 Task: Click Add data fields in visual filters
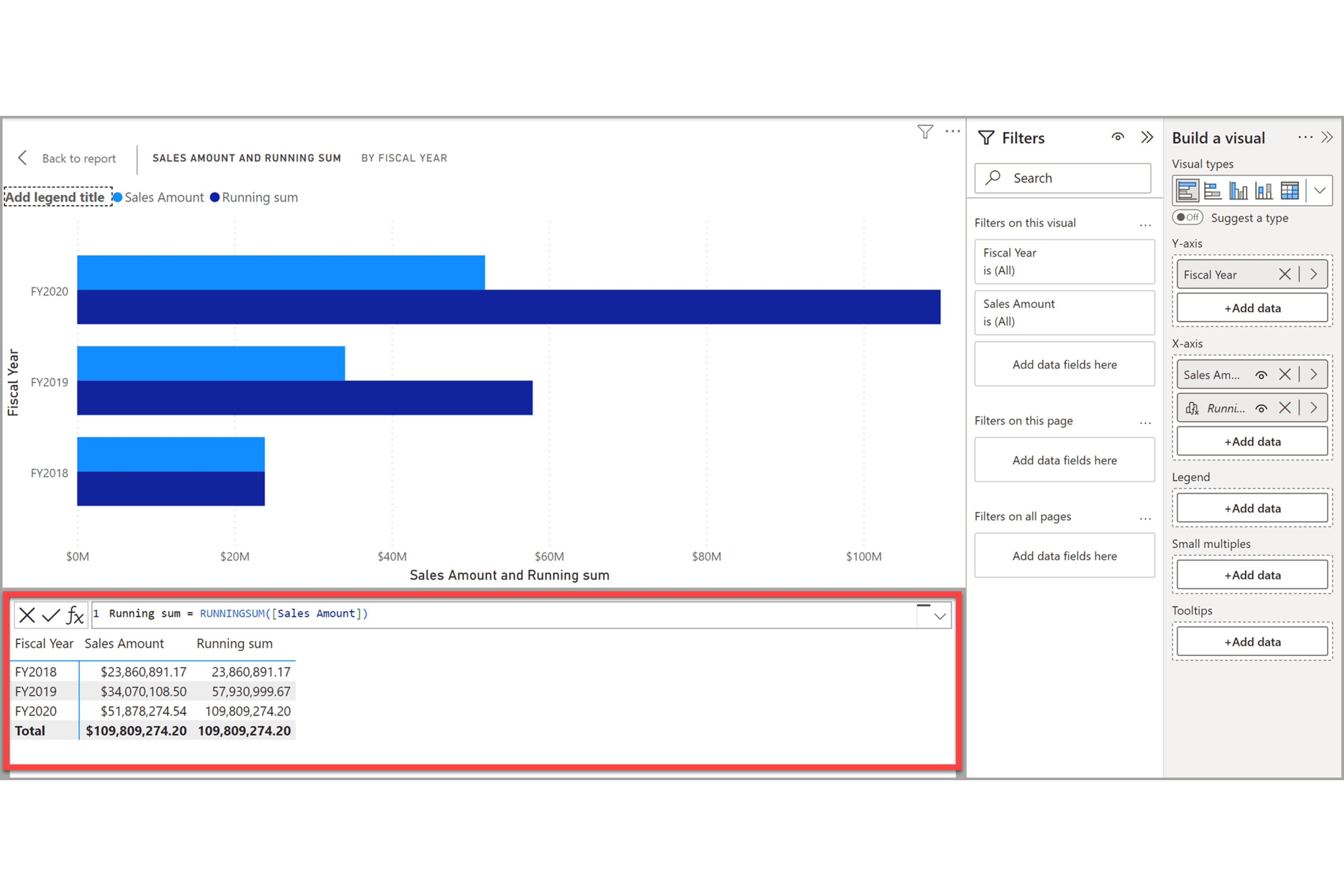[x=1065, y=365]
